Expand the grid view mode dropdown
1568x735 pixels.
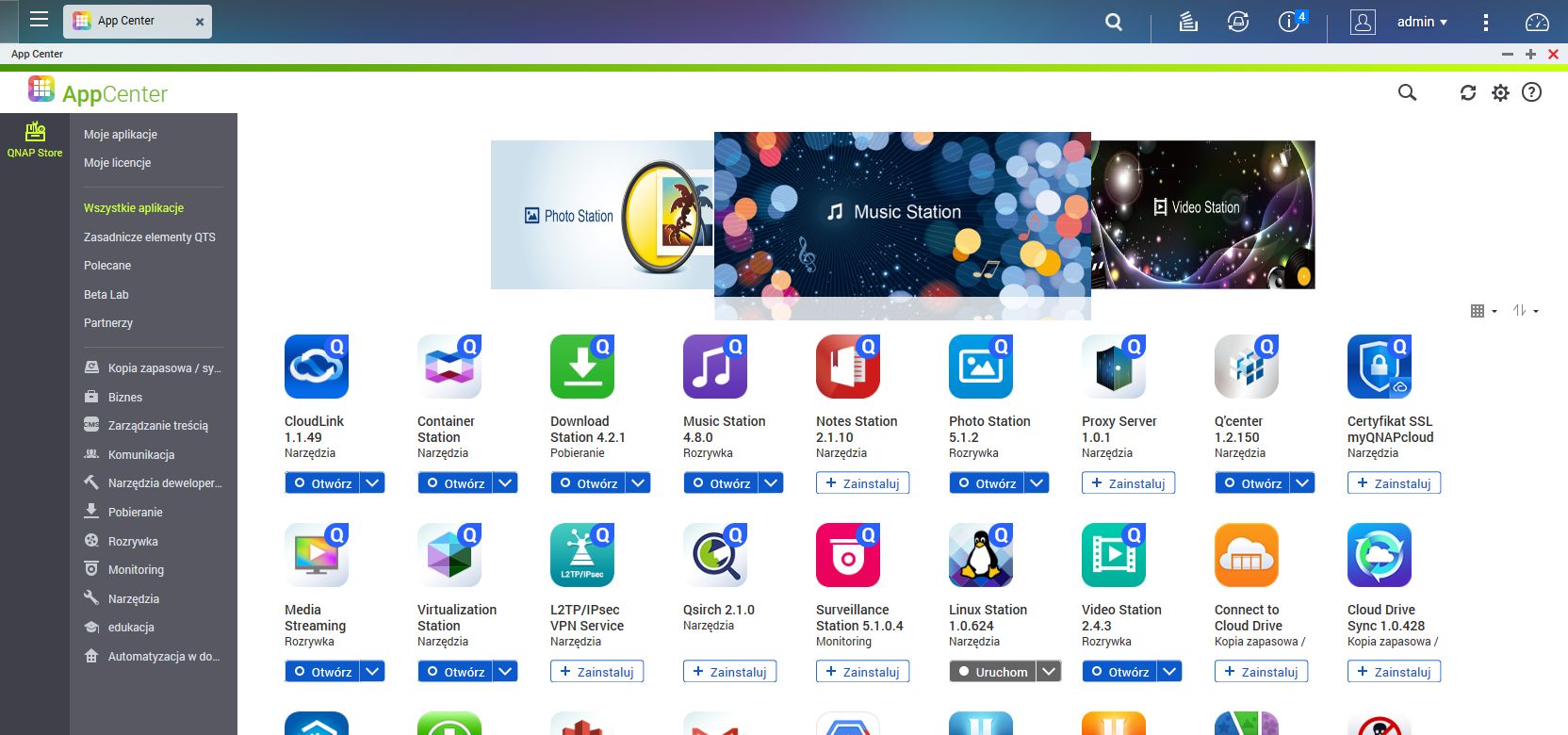click(1483, 311)
